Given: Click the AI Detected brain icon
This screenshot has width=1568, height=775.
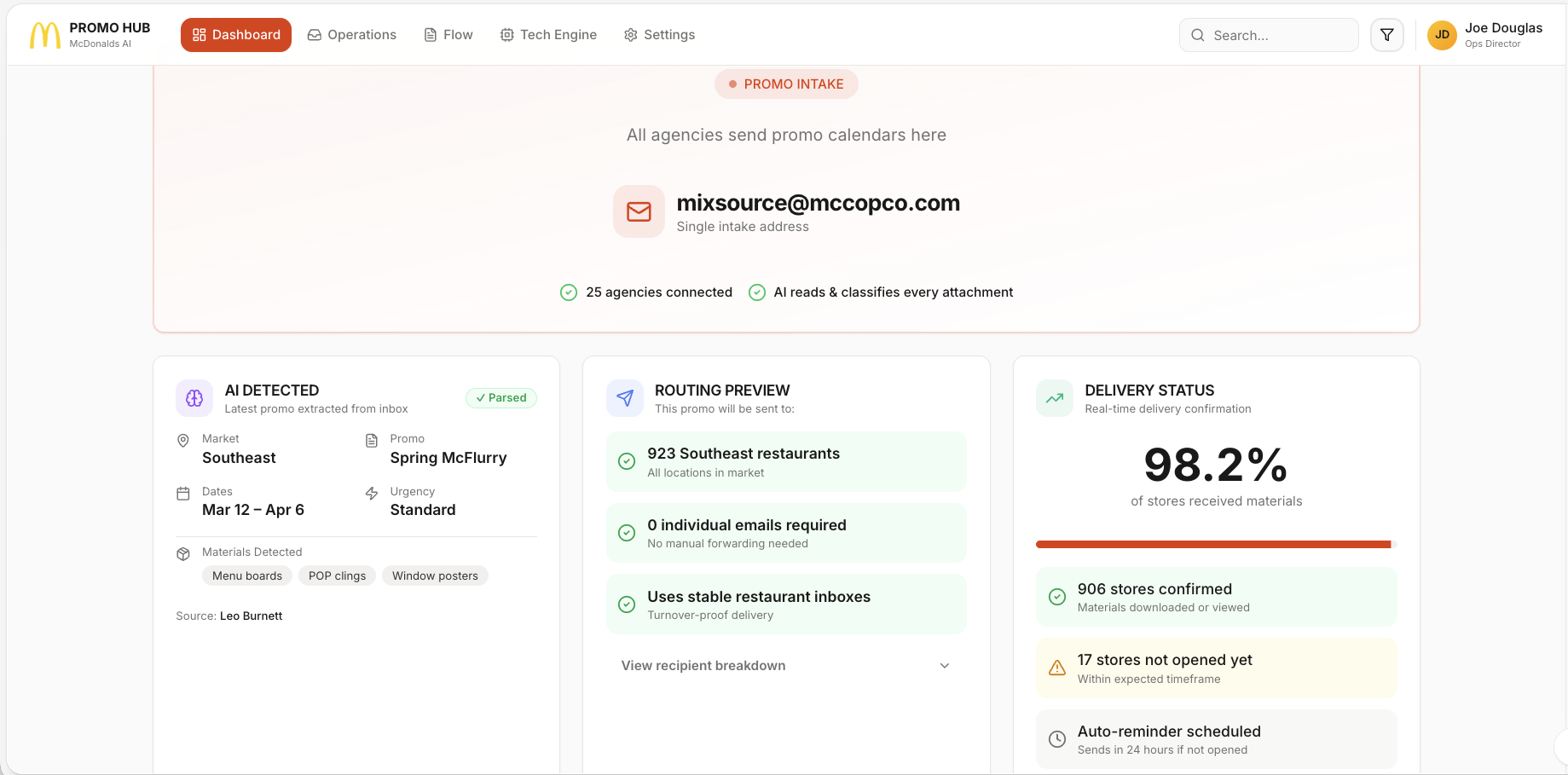Looking at the screenshot, I should [194, 398].
